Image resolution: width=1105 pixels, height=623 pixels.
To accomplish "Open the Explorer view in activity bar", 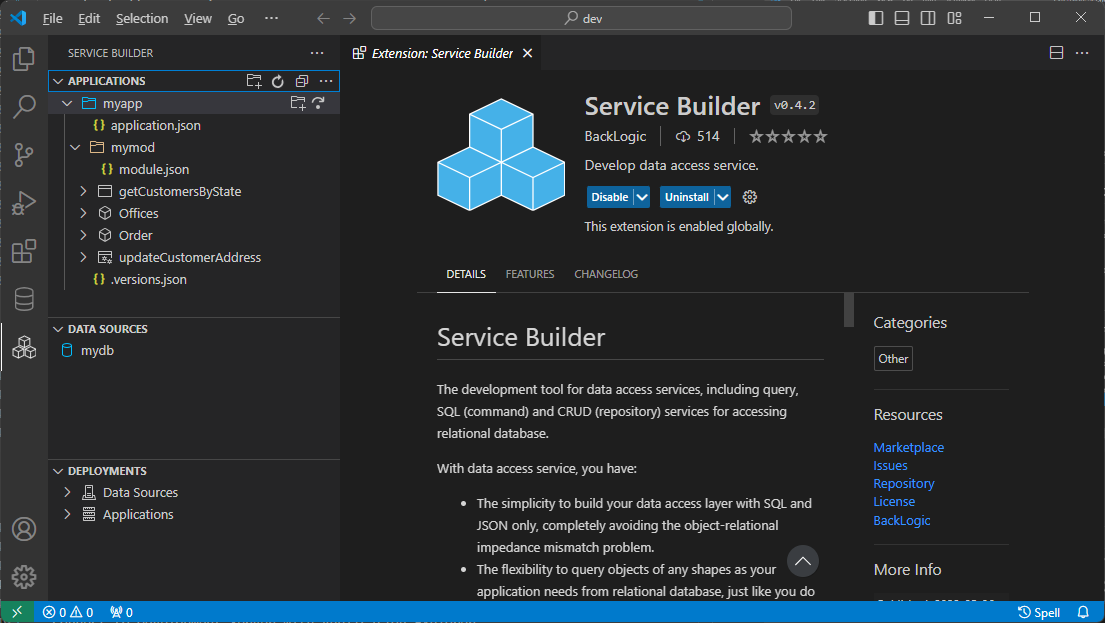I will coord(24,59).
